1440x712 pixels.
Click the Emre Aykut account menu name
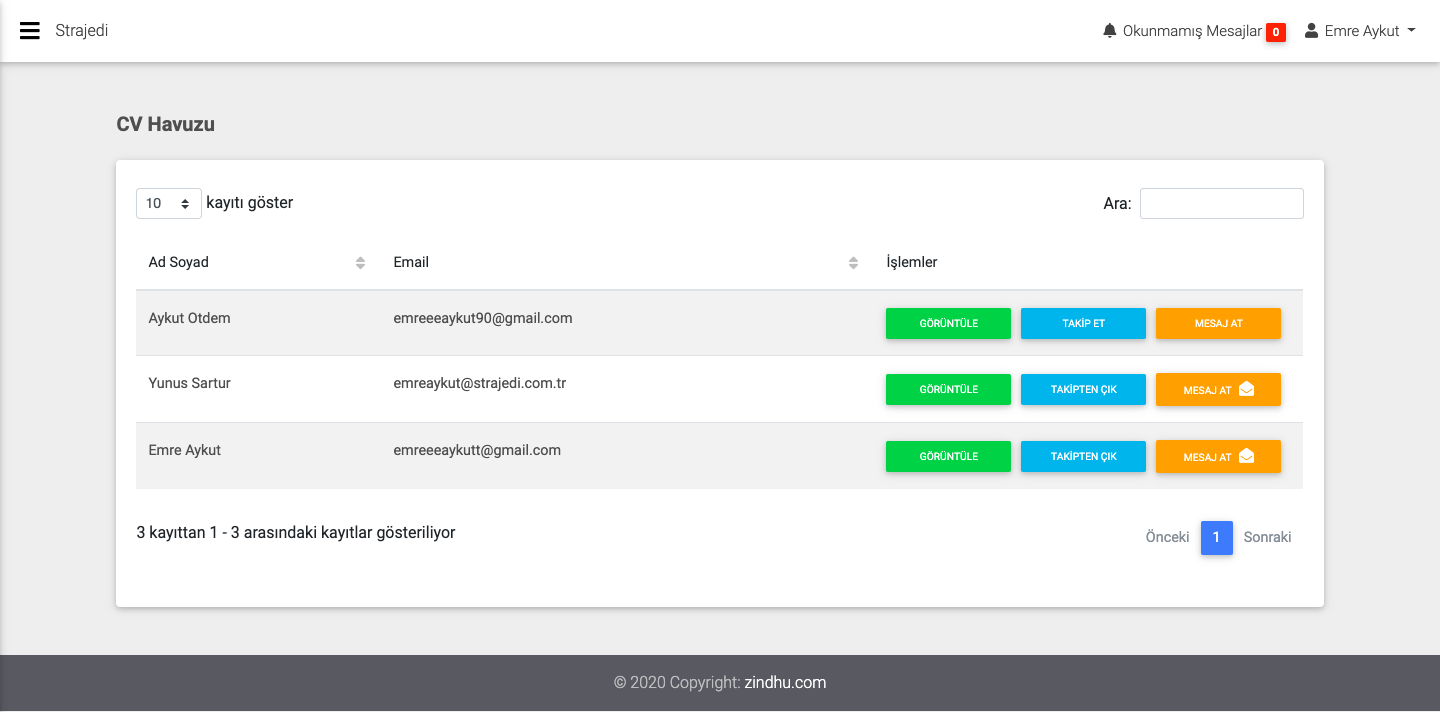coord(1361,31)
